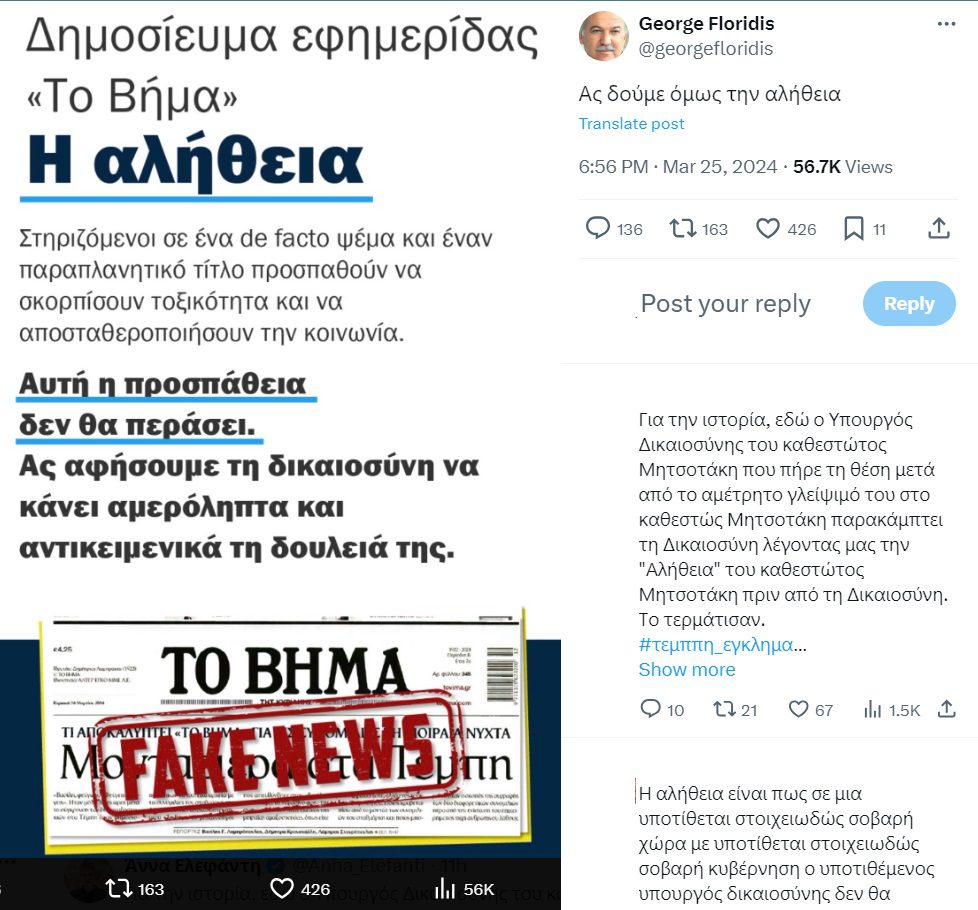Click the heart icon on image overlay bar

coord(281,888)
